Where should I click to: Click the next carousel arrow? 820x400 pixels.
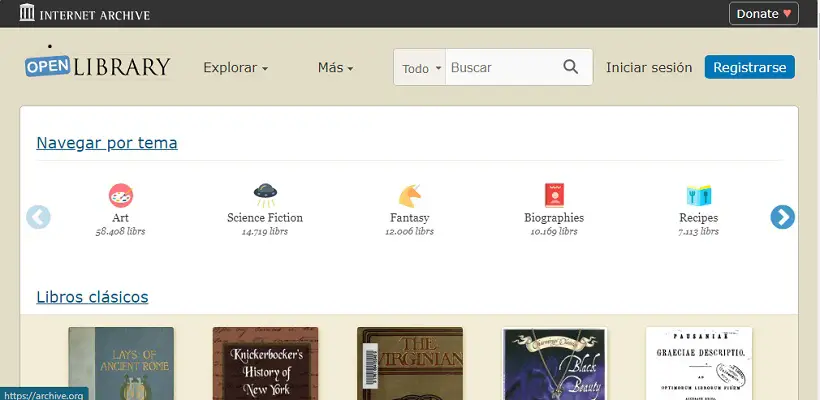782,217
